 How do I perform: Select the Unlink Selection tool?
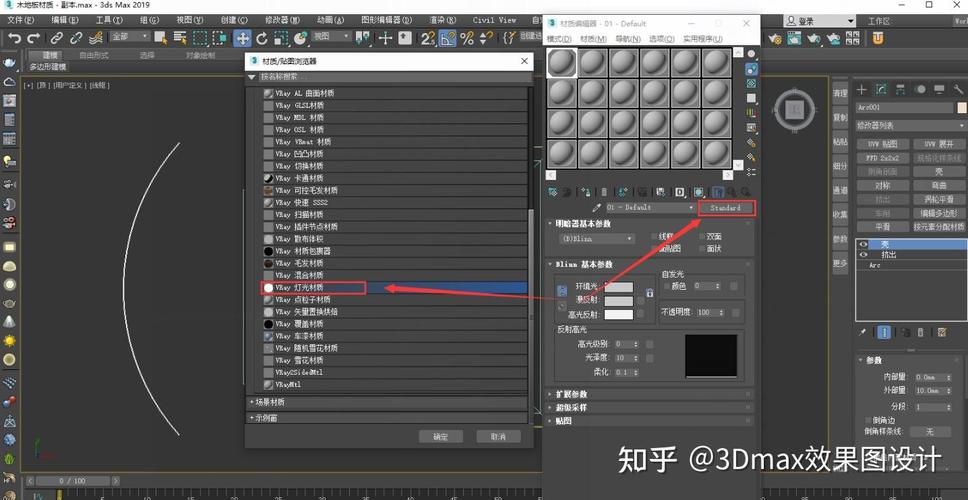click(x=76, y=38)
